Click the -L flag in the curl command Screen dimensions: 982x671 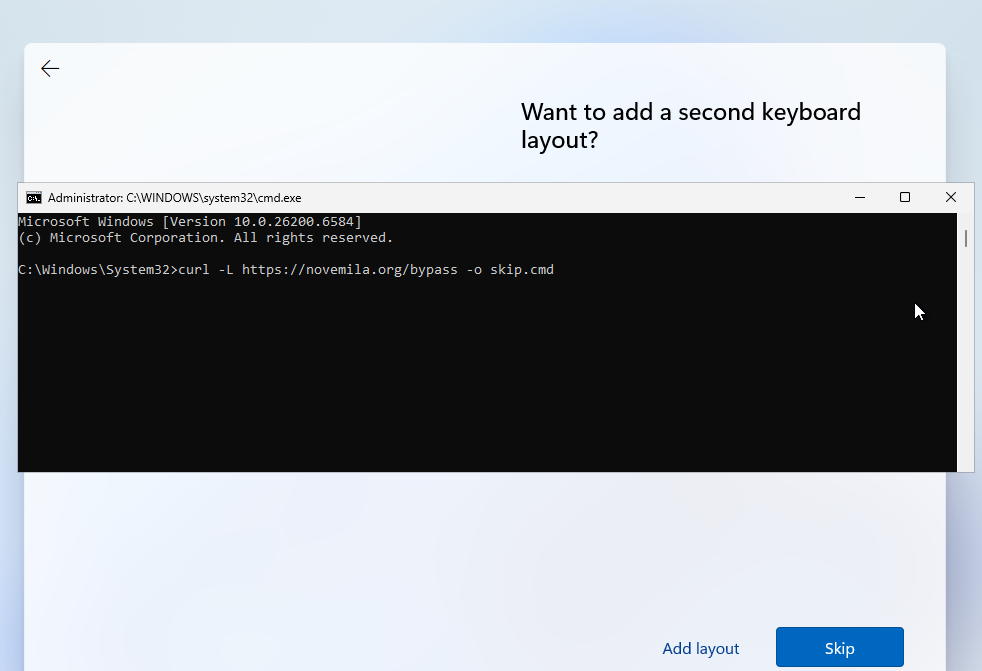[225, 270]
